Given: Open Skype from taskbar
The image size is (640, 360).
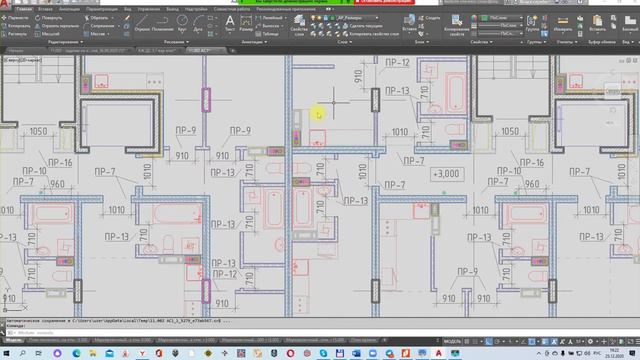Looking at the screenshot, I should coord(323,353).
